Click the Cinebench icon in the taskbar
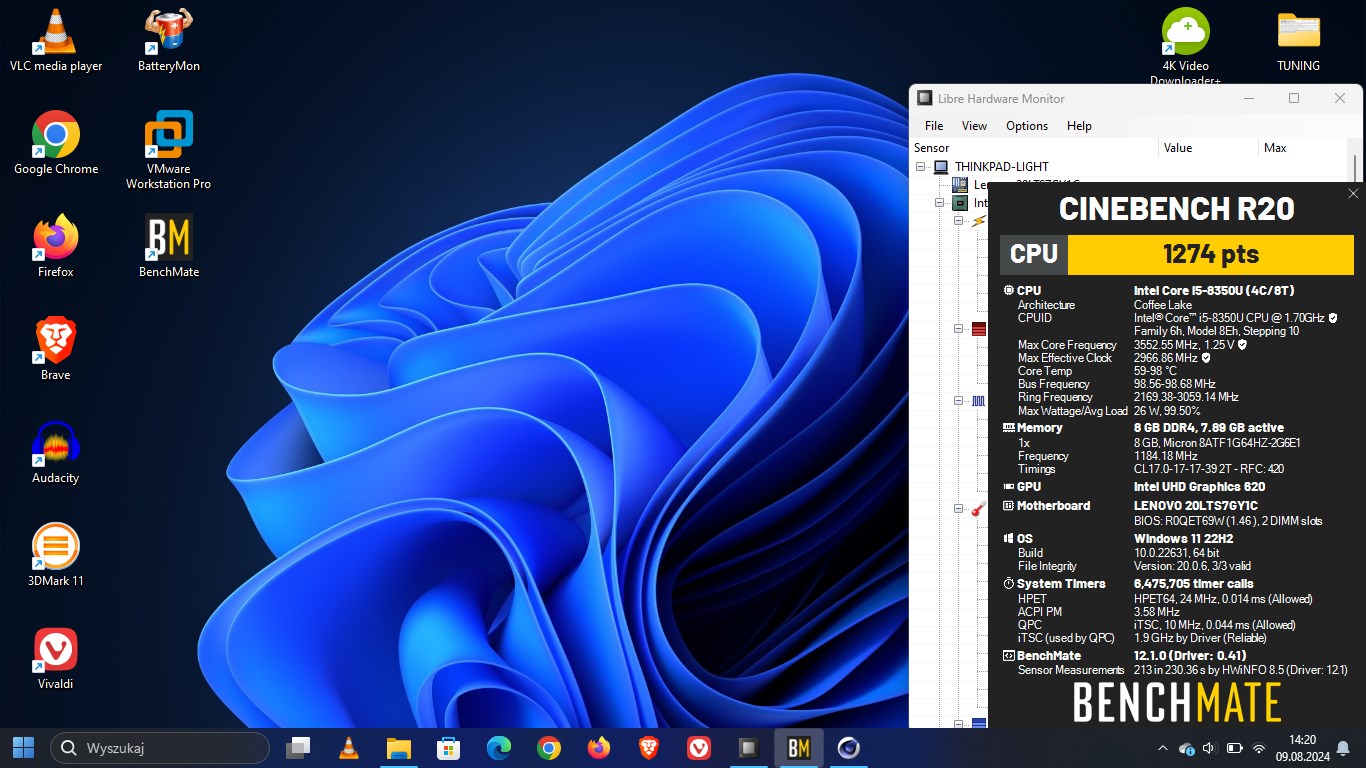This screenshot has width=1366, height=768. 849,748
